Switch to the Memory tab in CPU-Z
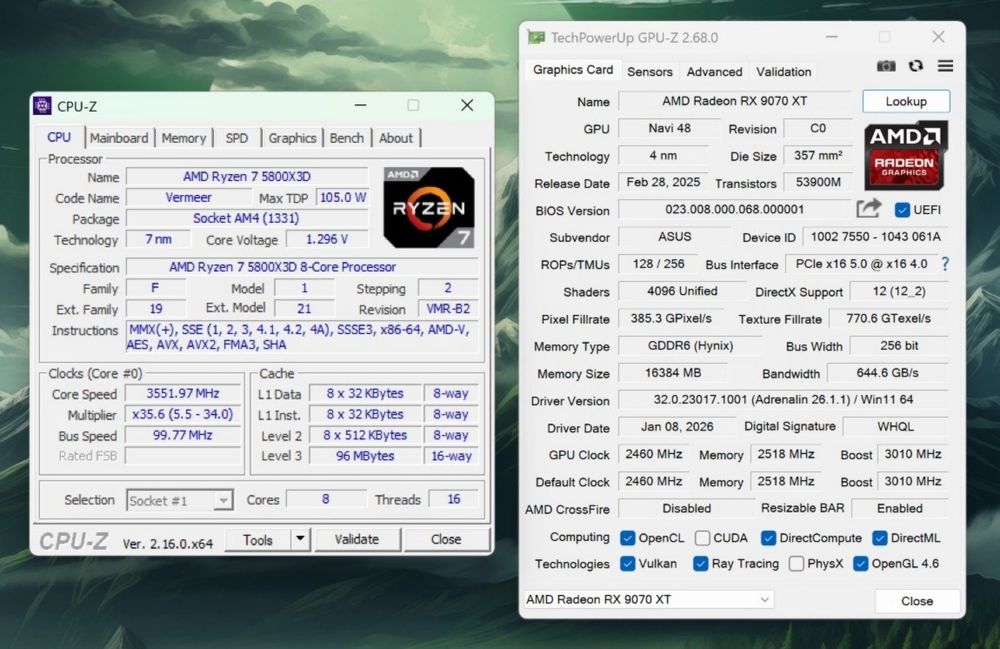The image size is (1000, 649). [x=184, y=138]
